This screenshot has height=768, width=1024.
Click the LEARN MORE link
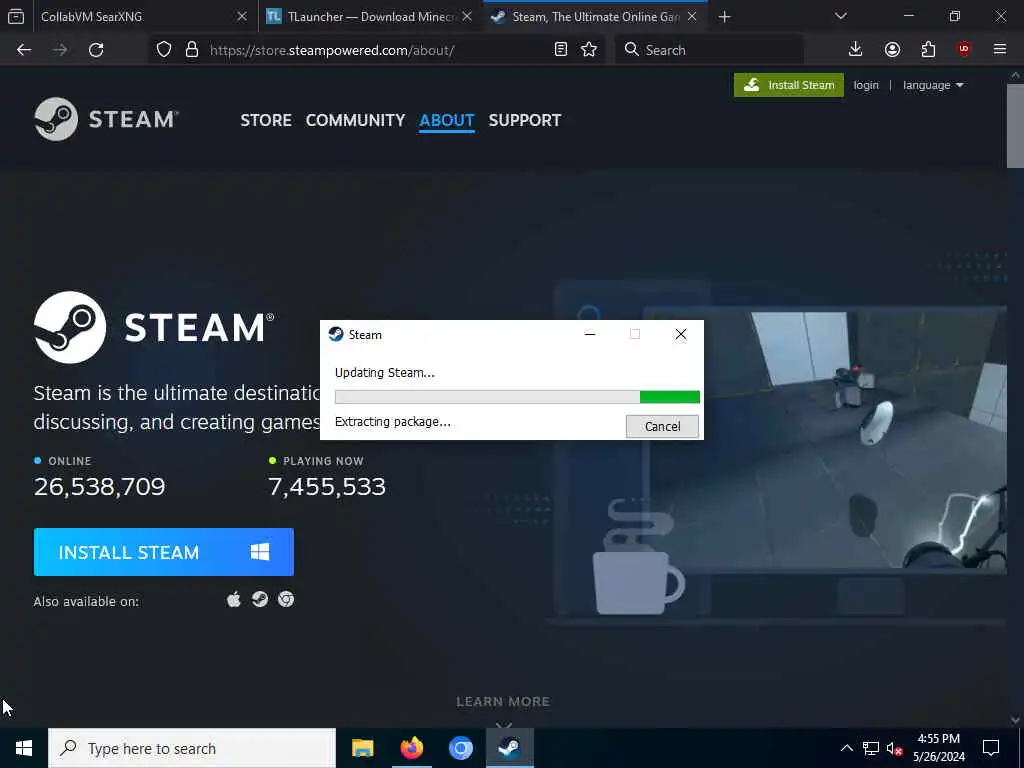pos(503,701)
